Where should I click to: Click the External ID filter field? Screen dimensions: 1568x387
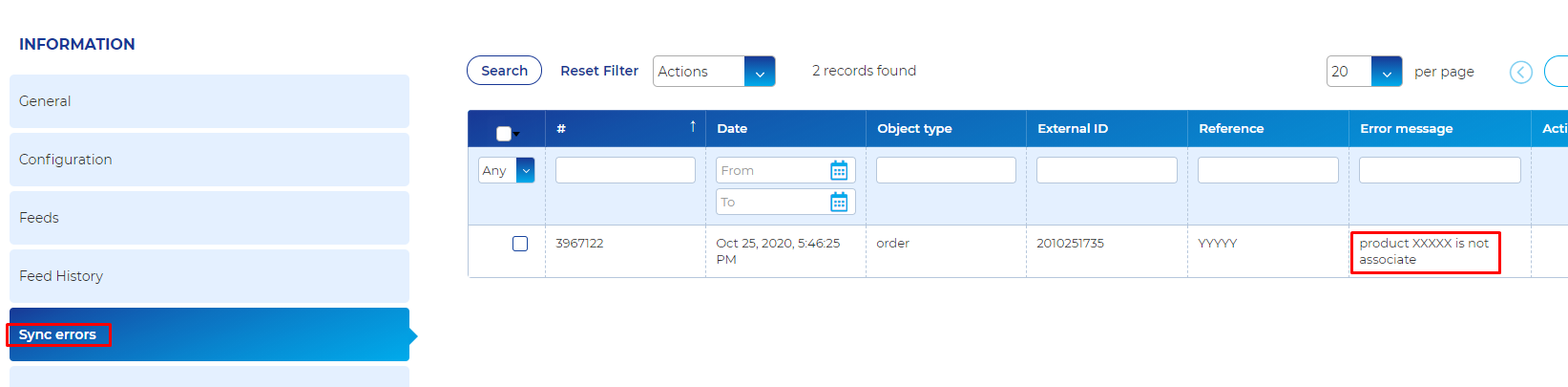coord(1106,170)
